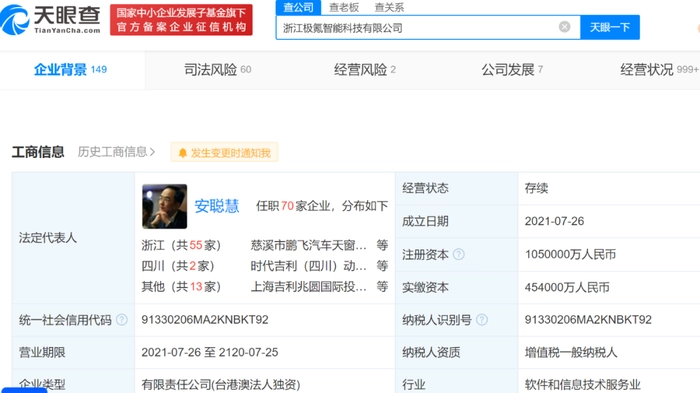Viewport: 700px width, 393px height.
Task: Open the help icon beside 注册资本
Action: (x=458, y=255)
